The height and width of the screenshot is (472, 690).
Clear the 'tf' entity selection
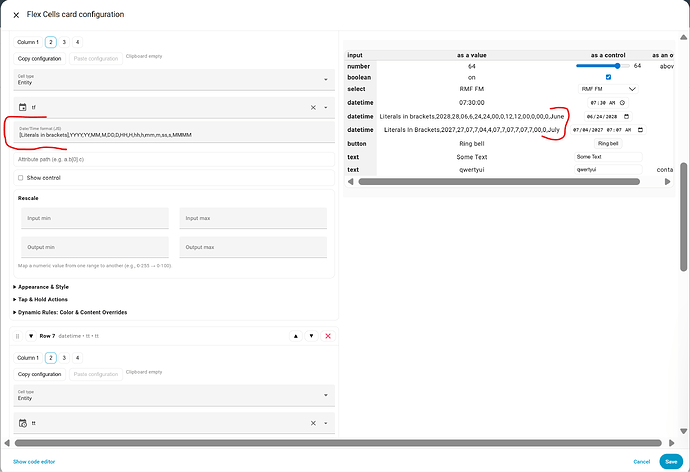313,107
